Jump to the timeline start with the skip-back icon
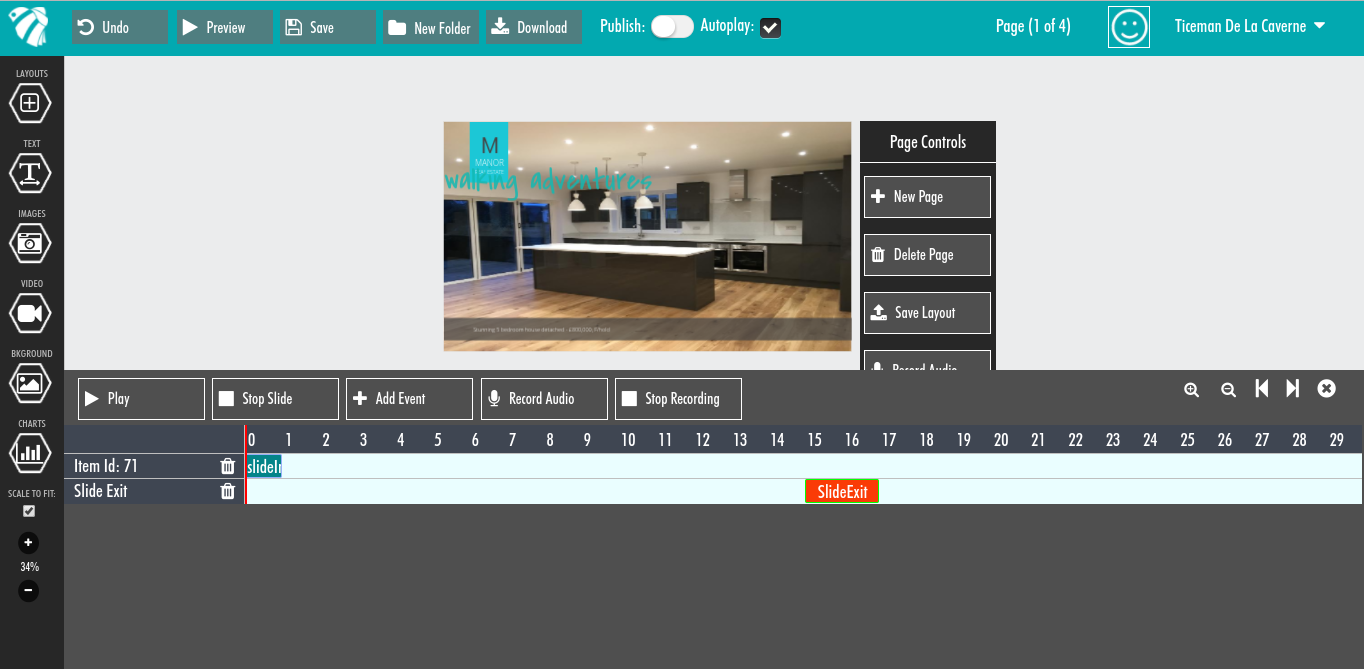 tap(1262, 389)
